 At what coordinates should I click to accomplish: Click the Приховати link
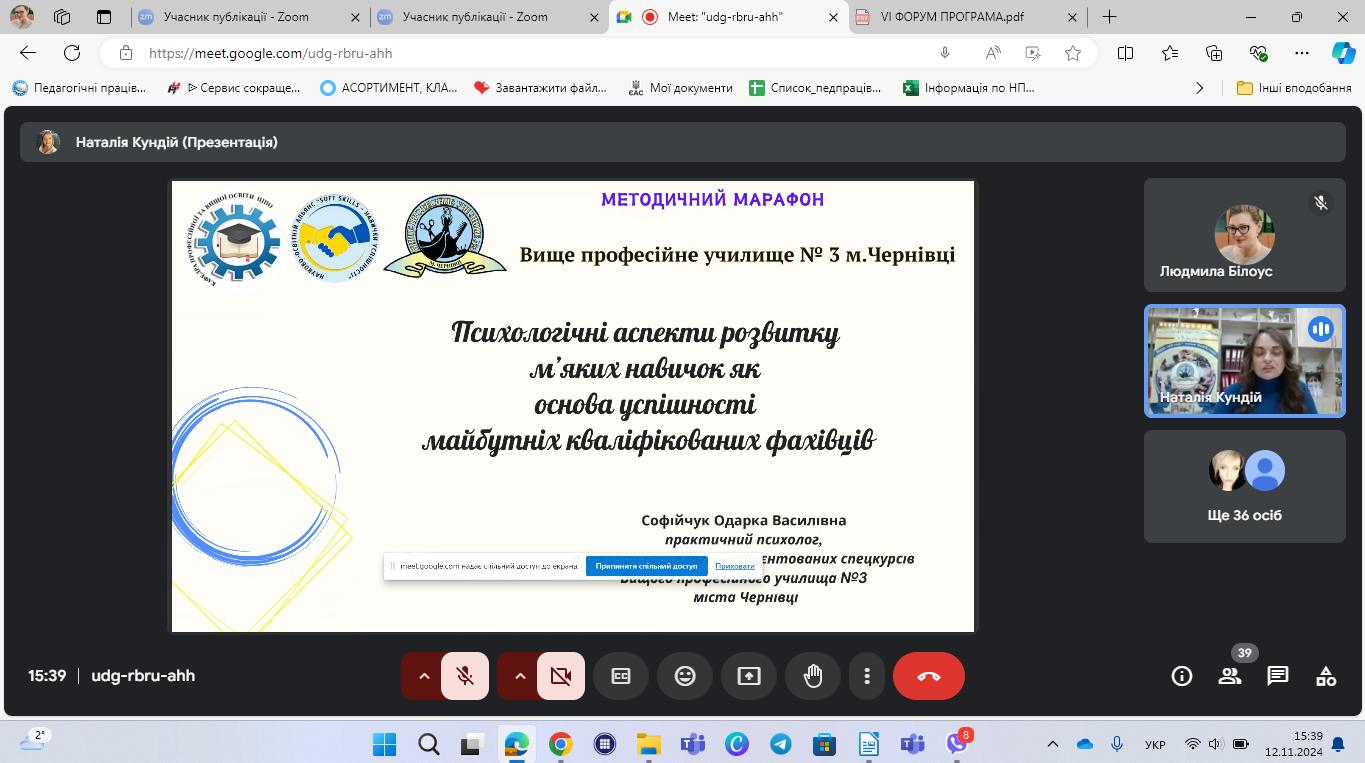[x=735, y=566]
